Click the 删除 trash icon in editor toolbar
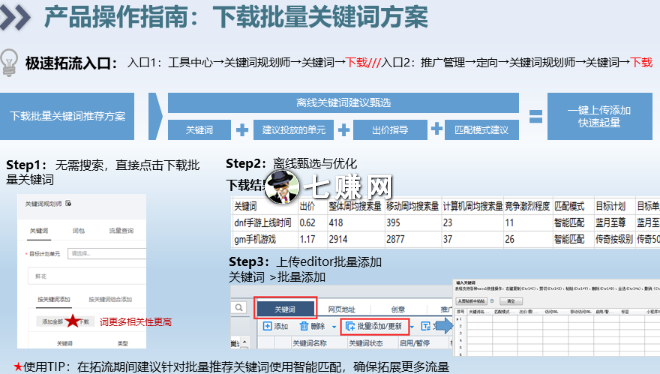The image size is (660, 374). click(304, 326)
